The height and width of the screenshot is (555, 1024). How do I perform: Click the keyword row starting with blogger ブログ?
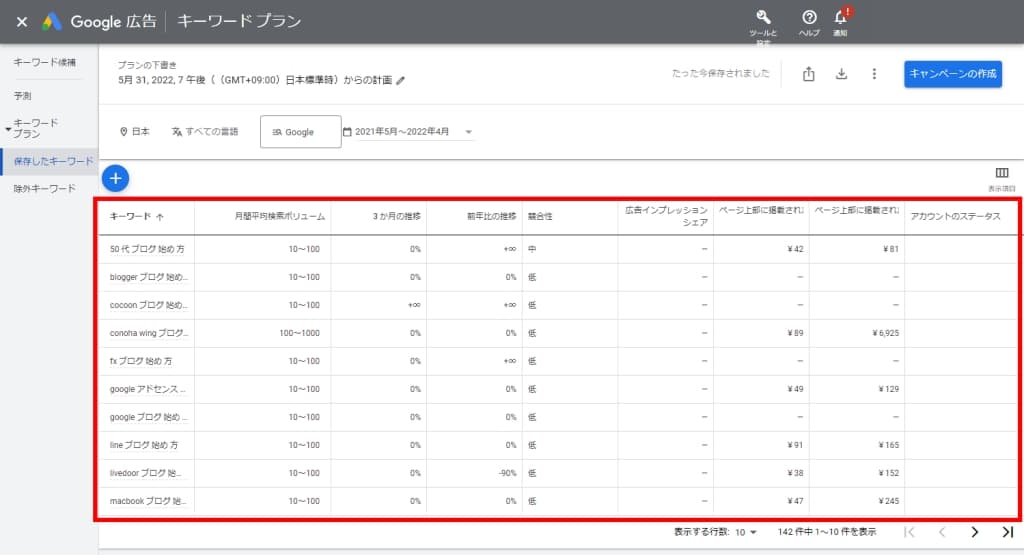click(148, 278)
